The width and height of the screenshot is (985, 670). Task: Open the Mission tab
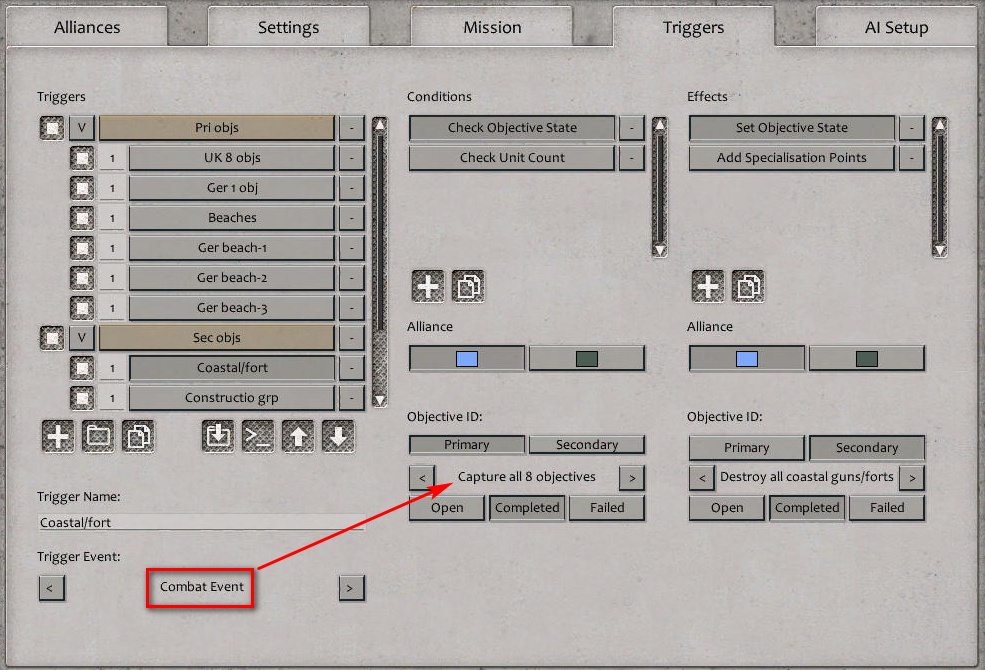492,27
